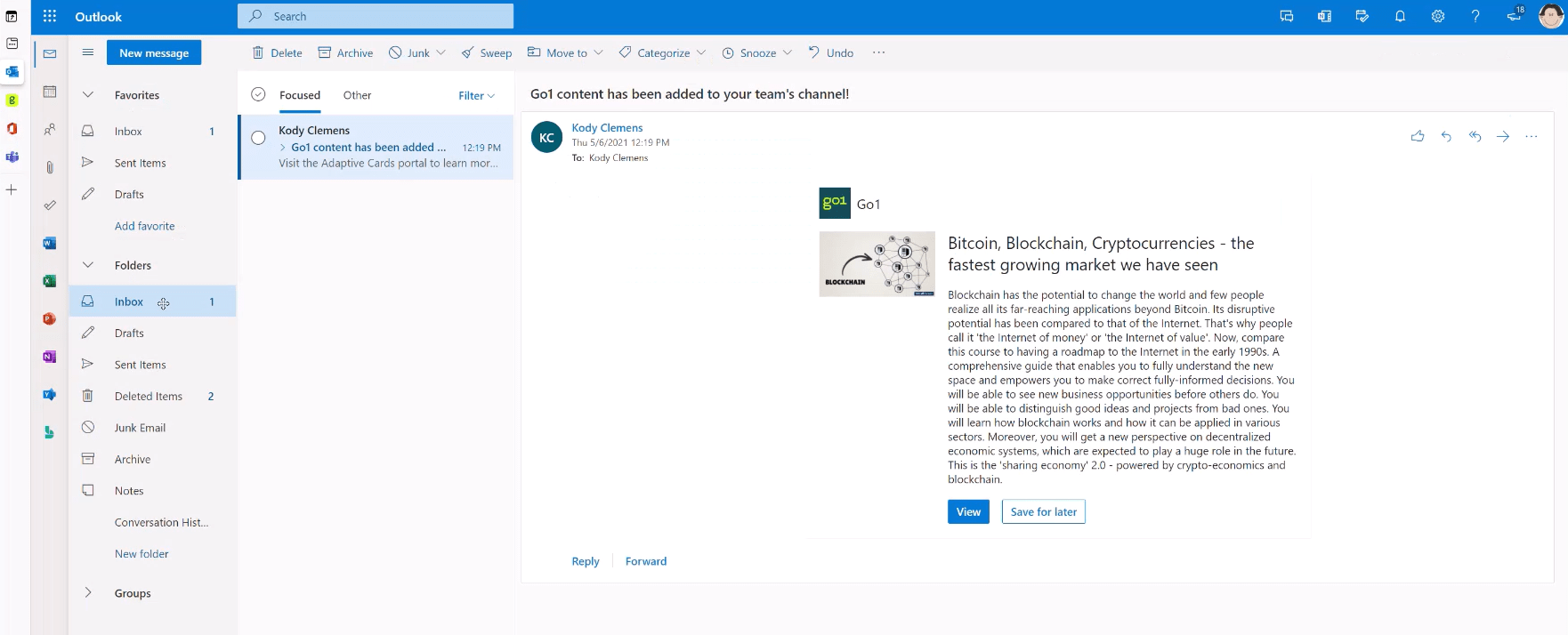Collapse the Favorites section

(88, 94)
